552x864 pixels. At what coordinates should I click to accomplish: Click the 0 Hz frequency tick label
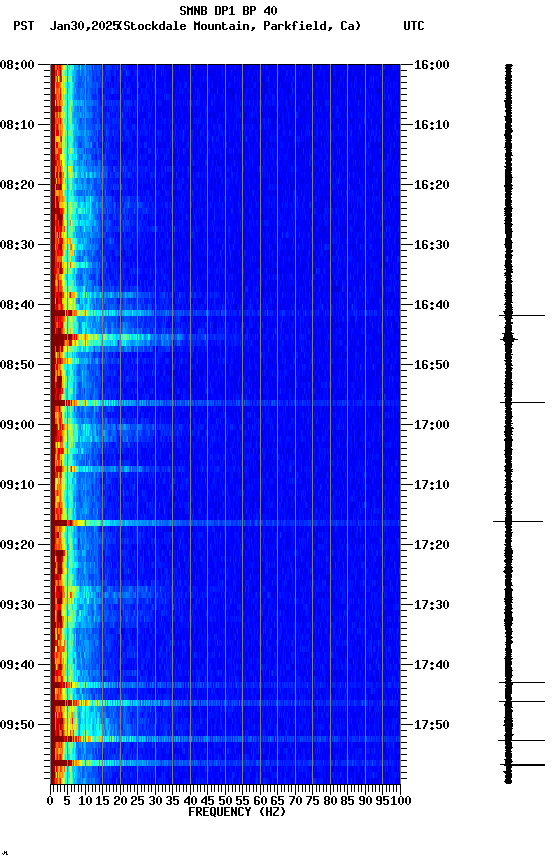click(x=51, y=801)
